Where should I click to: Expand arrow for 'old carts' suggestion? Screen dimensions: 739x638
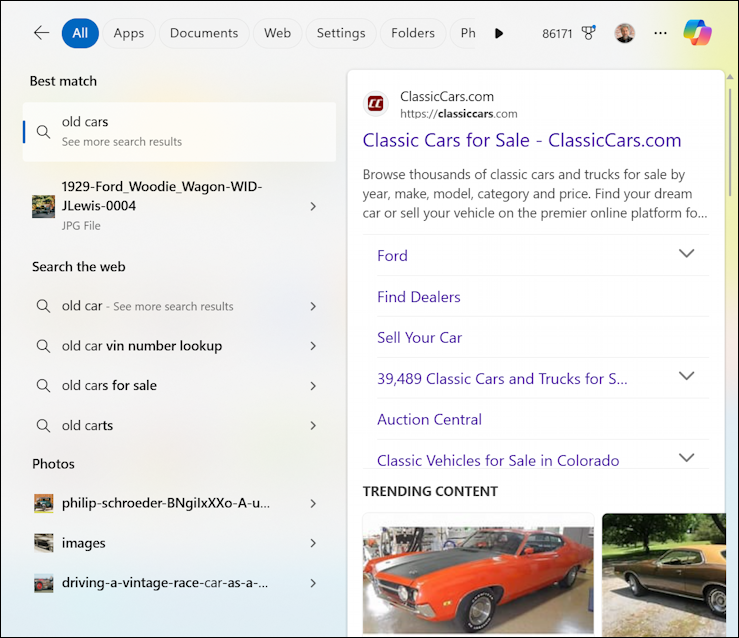point(313,425)
